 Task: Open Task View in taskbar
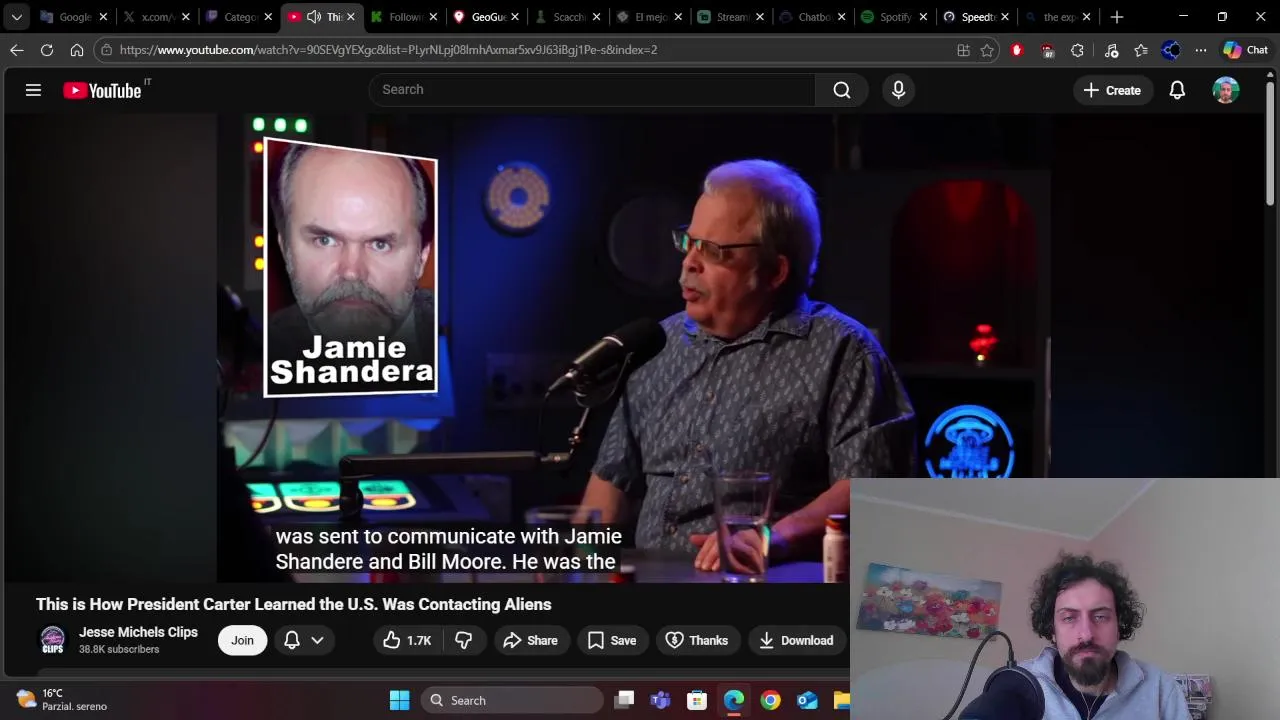click(x=624, y=700)
